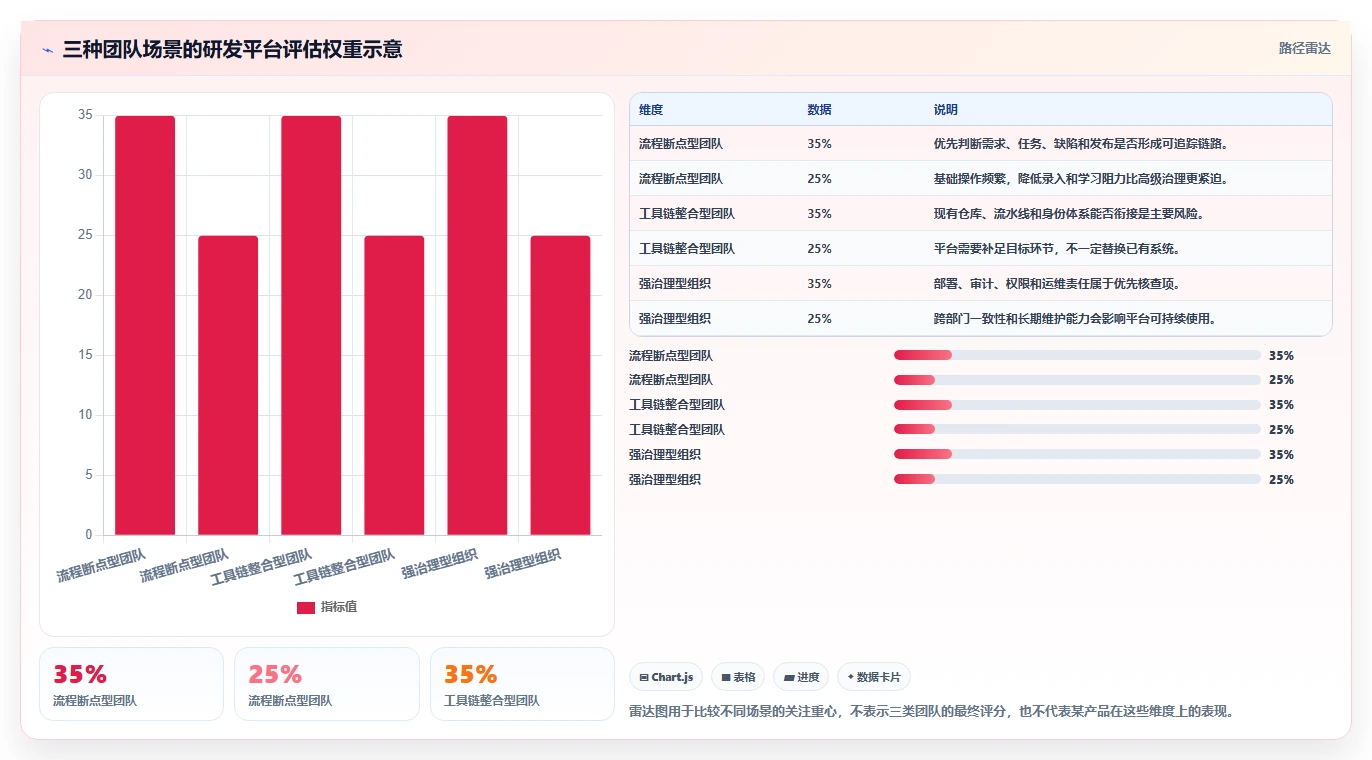Select the Chart.js tag chip

tap(666, 677)
